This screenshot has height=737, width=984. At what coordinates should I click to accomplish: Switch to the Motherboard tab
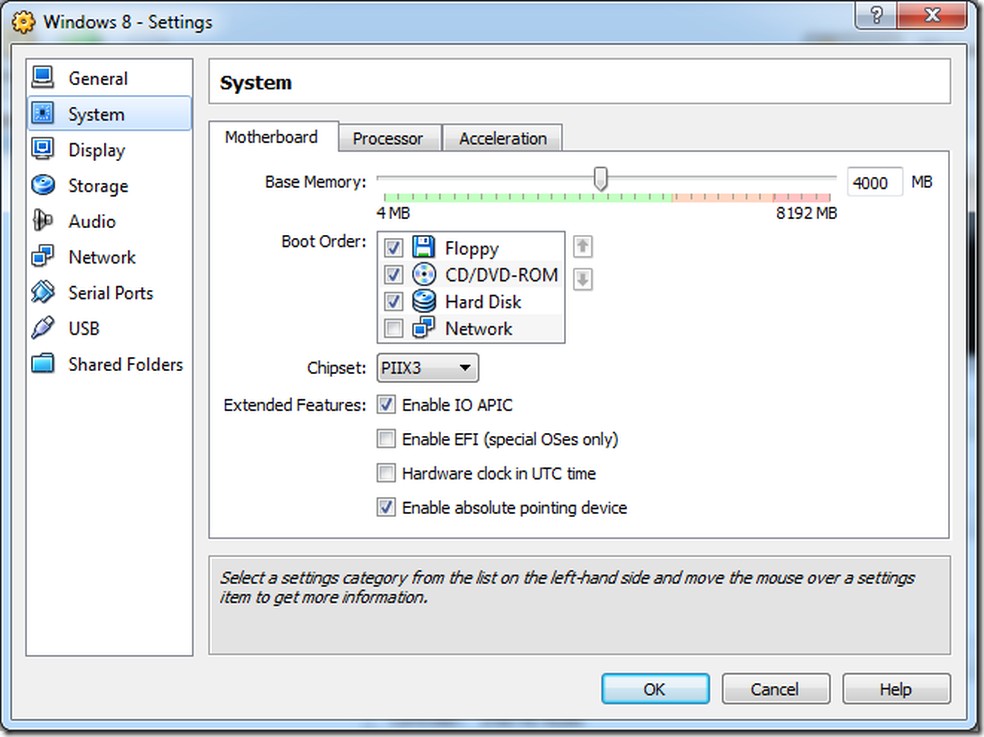pyautogui.click(x=272, y=137)
